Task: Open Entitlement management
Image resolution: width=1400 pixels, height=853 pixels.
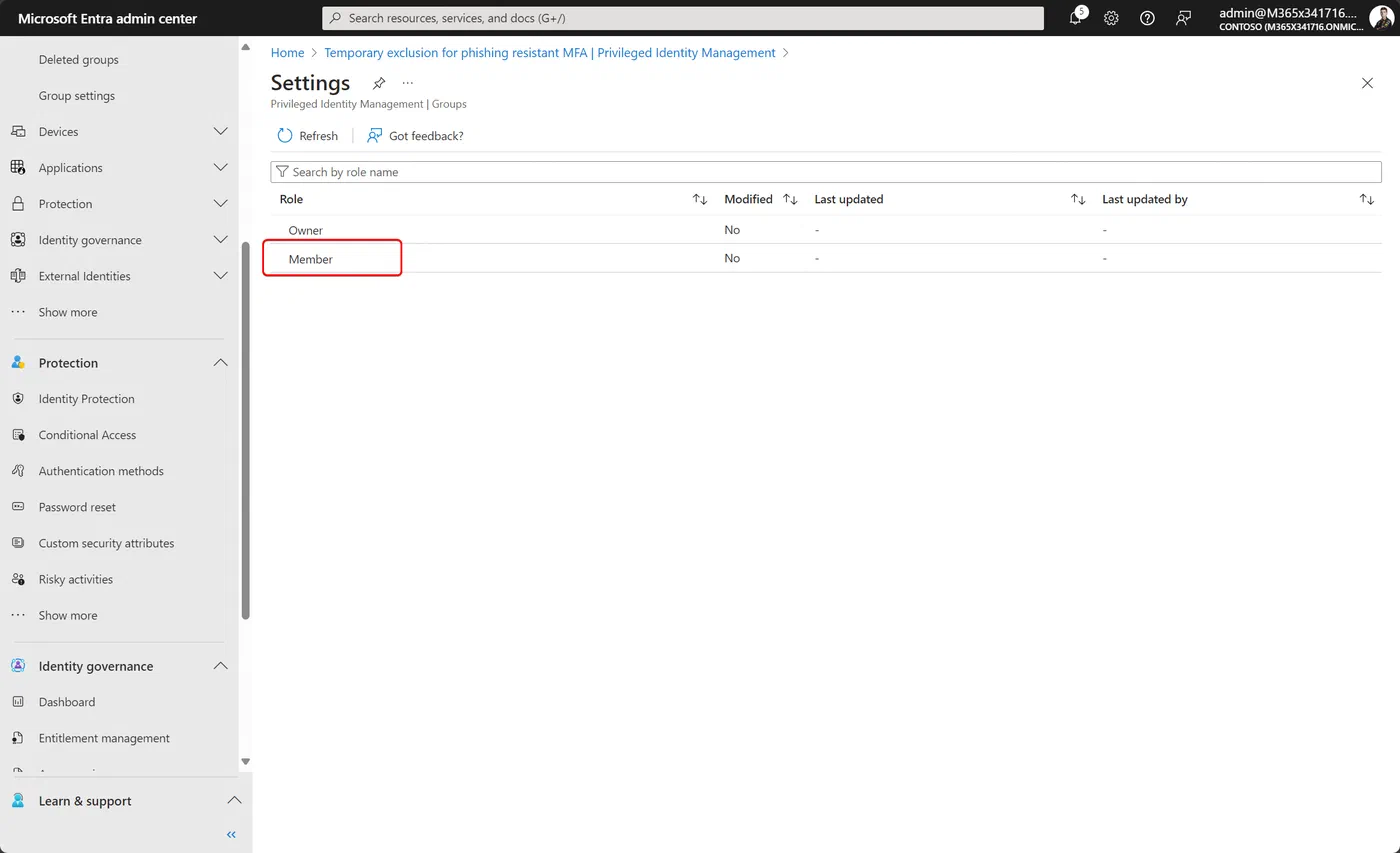Action: click(x=104, y=738)
